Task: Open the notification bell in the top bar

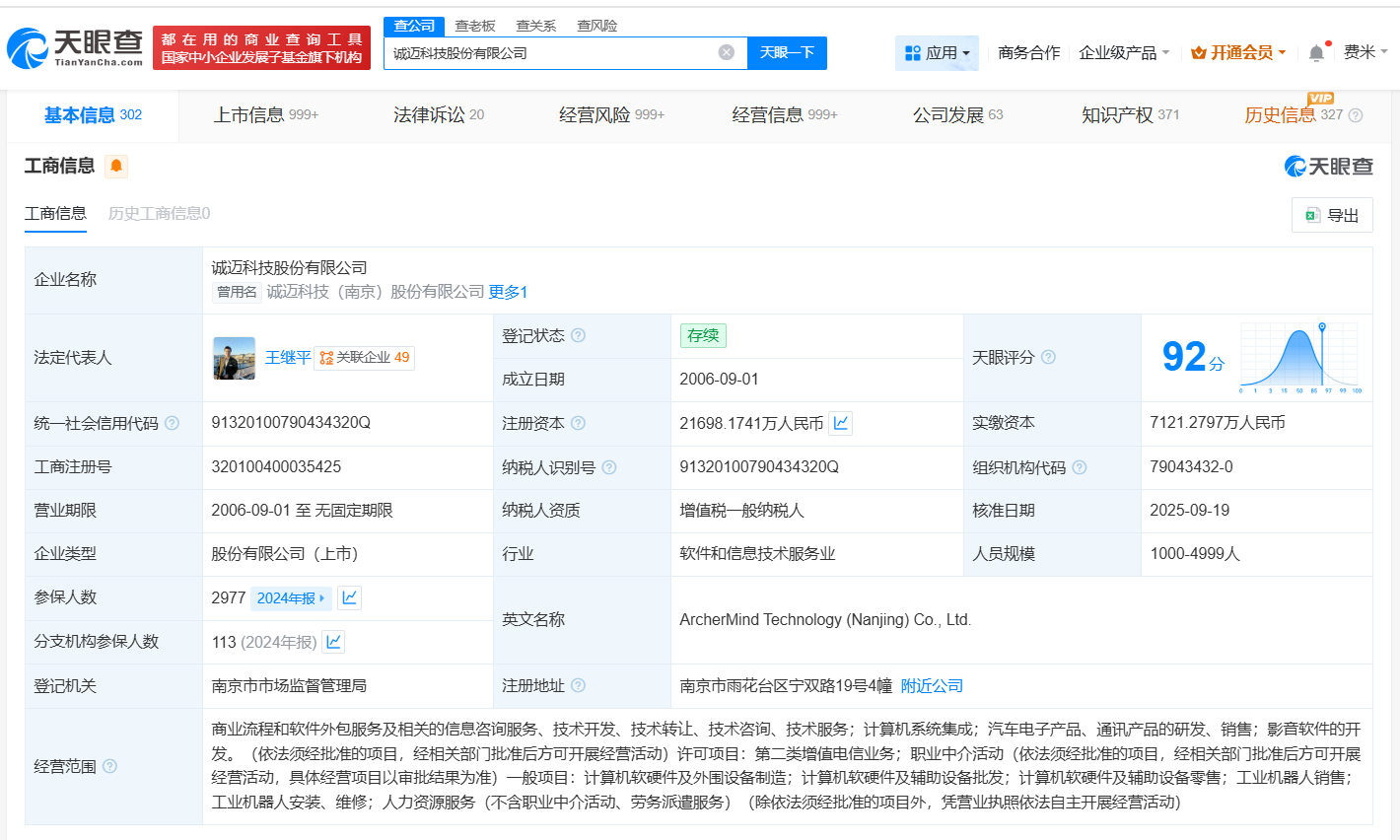Action: (1316, 52)
